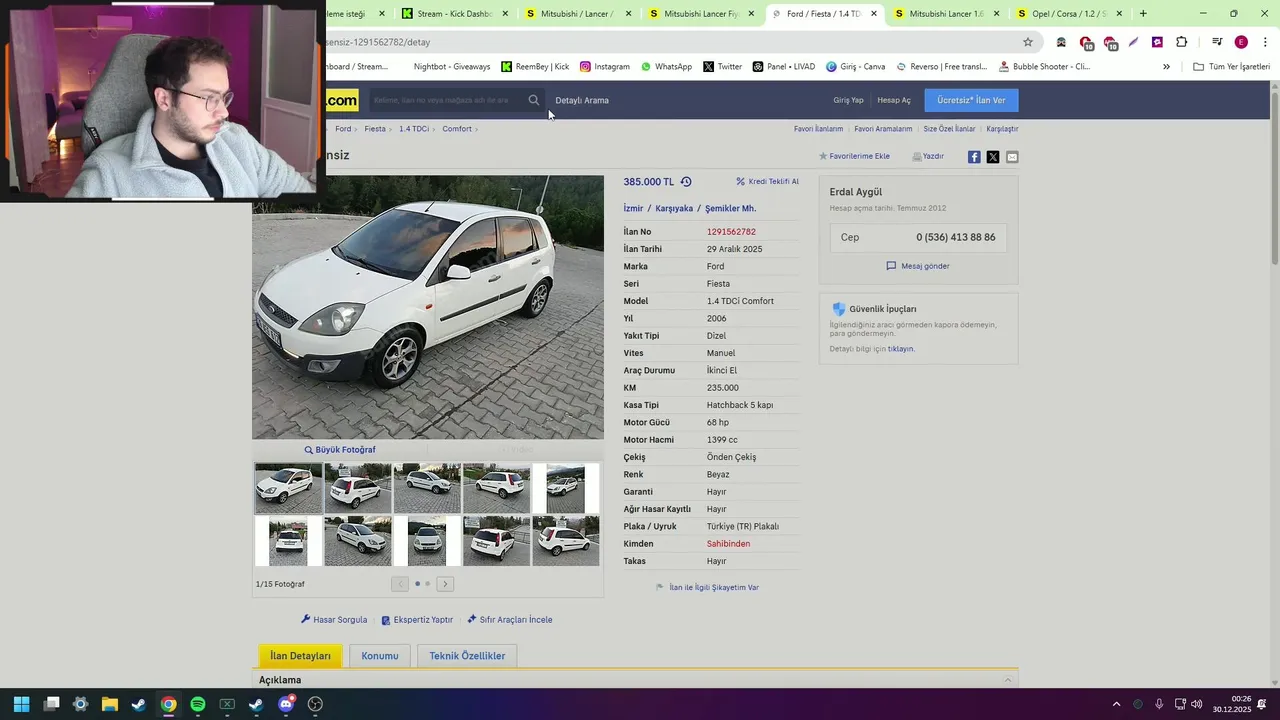This screenshot has height=720, width=1280.
Task: Switch to Konumu tab
Action: point(380,656)
